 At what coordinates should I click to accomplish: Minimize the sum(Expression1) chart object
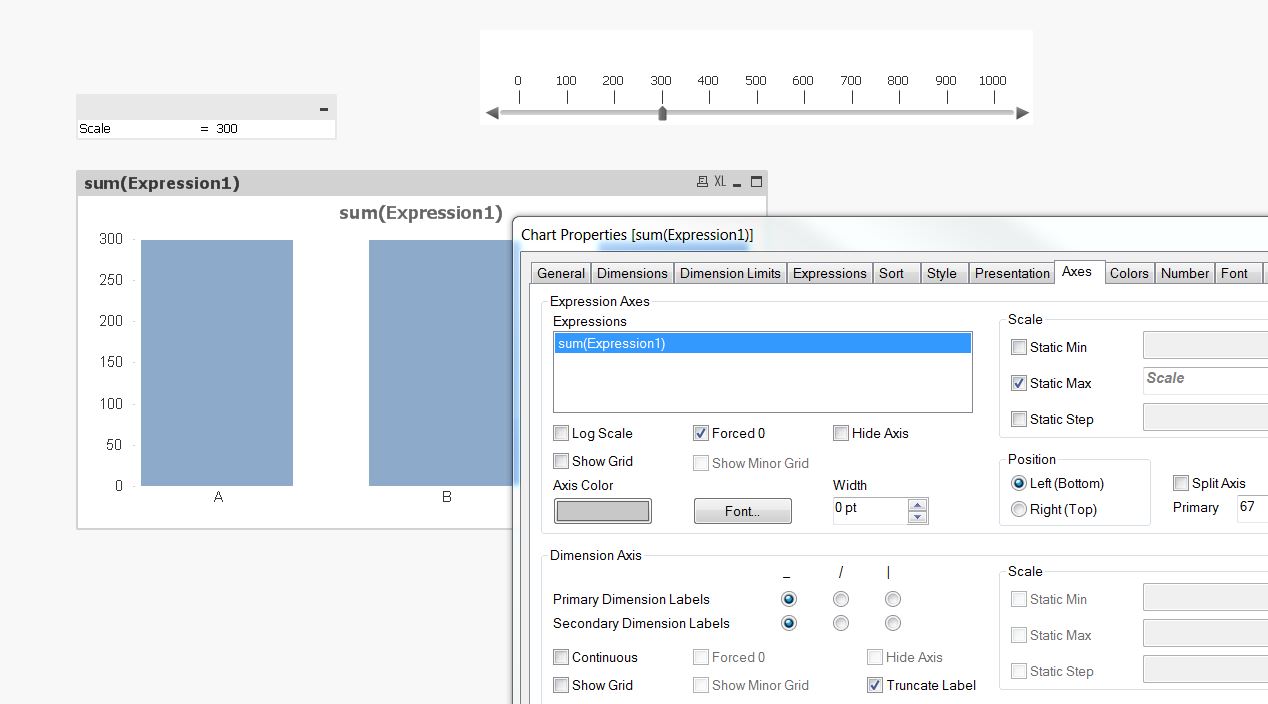[737, 183]
